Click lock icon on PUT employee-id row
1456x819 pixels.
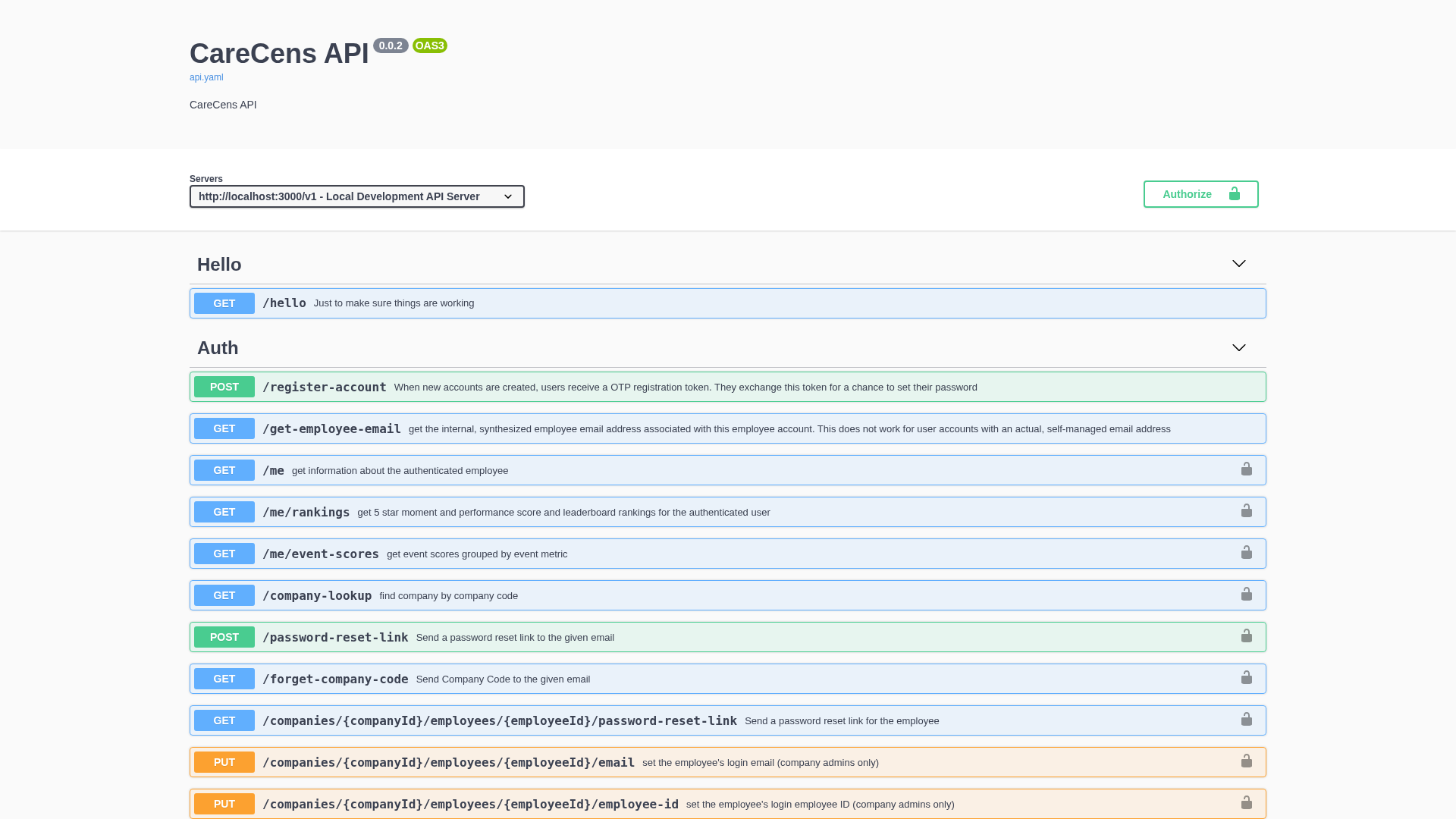1246,803
